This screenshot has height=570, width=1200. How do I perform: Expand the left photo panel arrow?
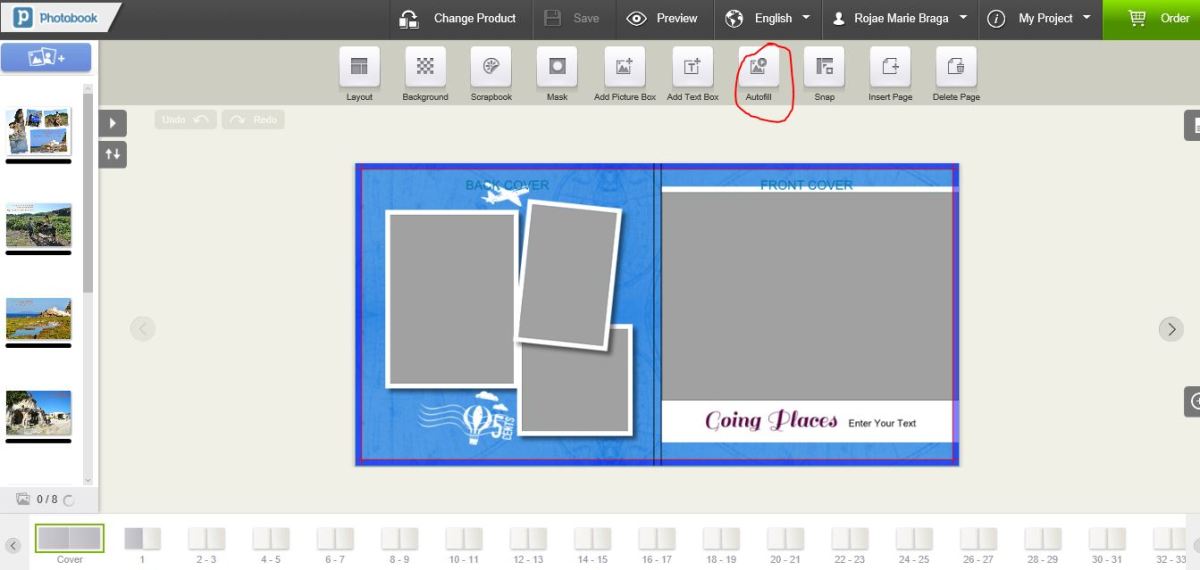(112, 123)
